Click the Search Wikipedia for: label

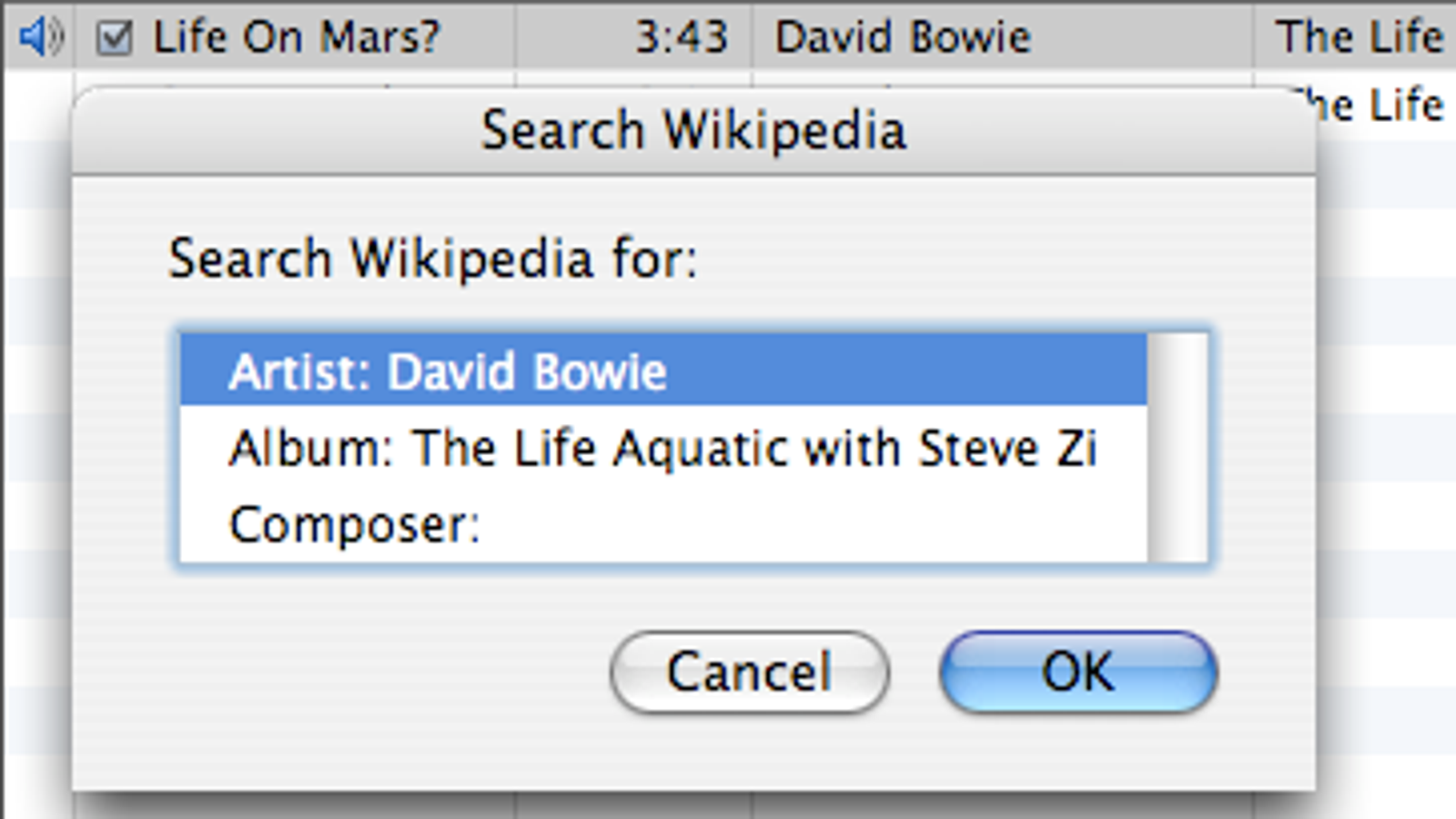[433, 258]
